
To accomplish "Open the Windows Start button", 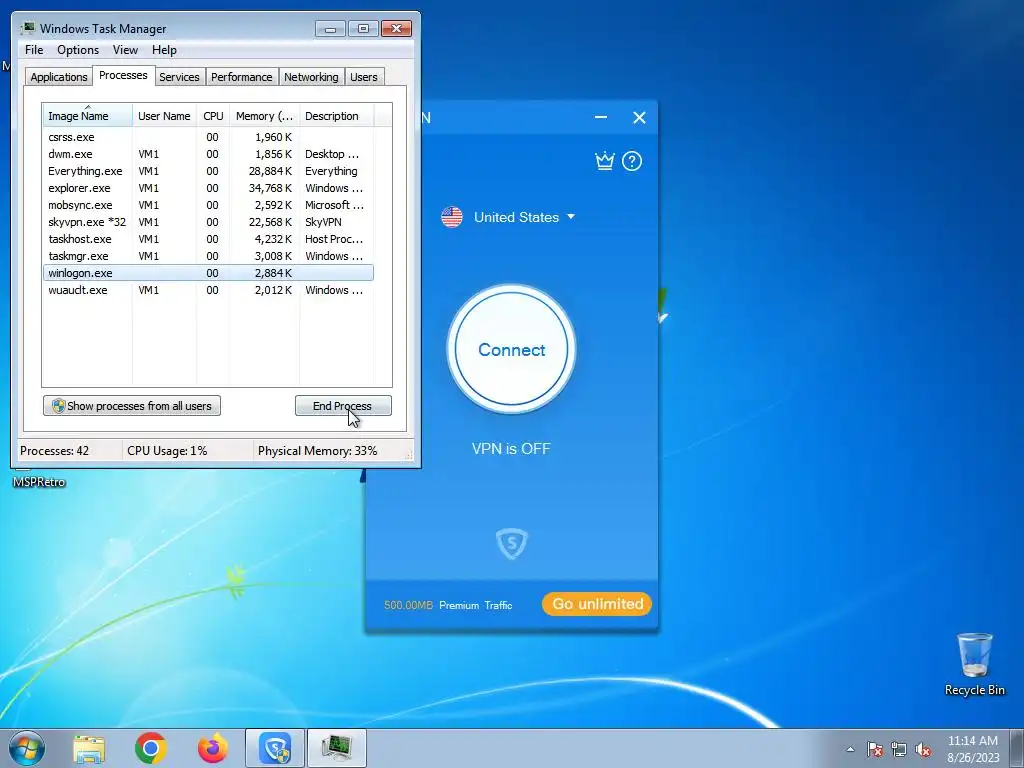I will click(x=27, y=748).
